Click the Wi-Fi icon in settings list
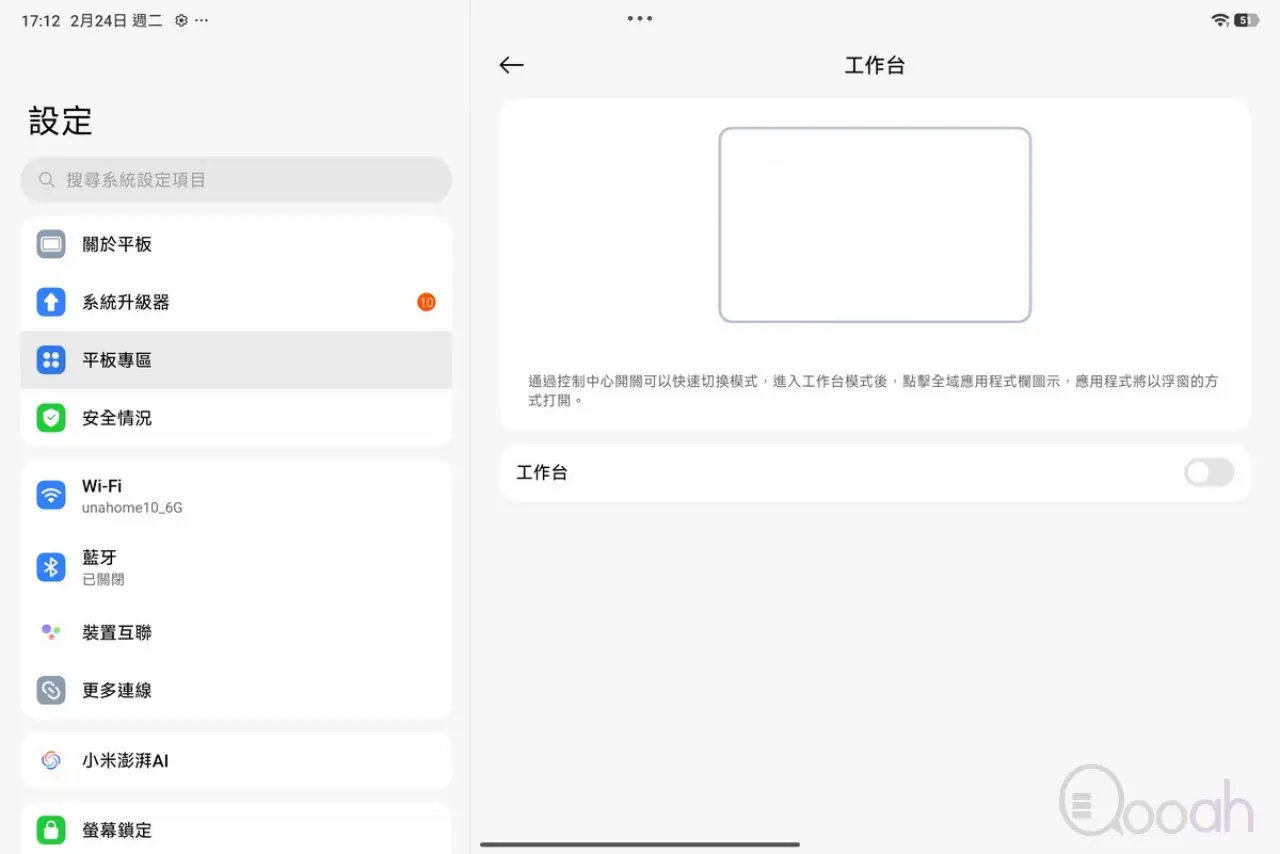1280x854 pixels. (51, 495)
